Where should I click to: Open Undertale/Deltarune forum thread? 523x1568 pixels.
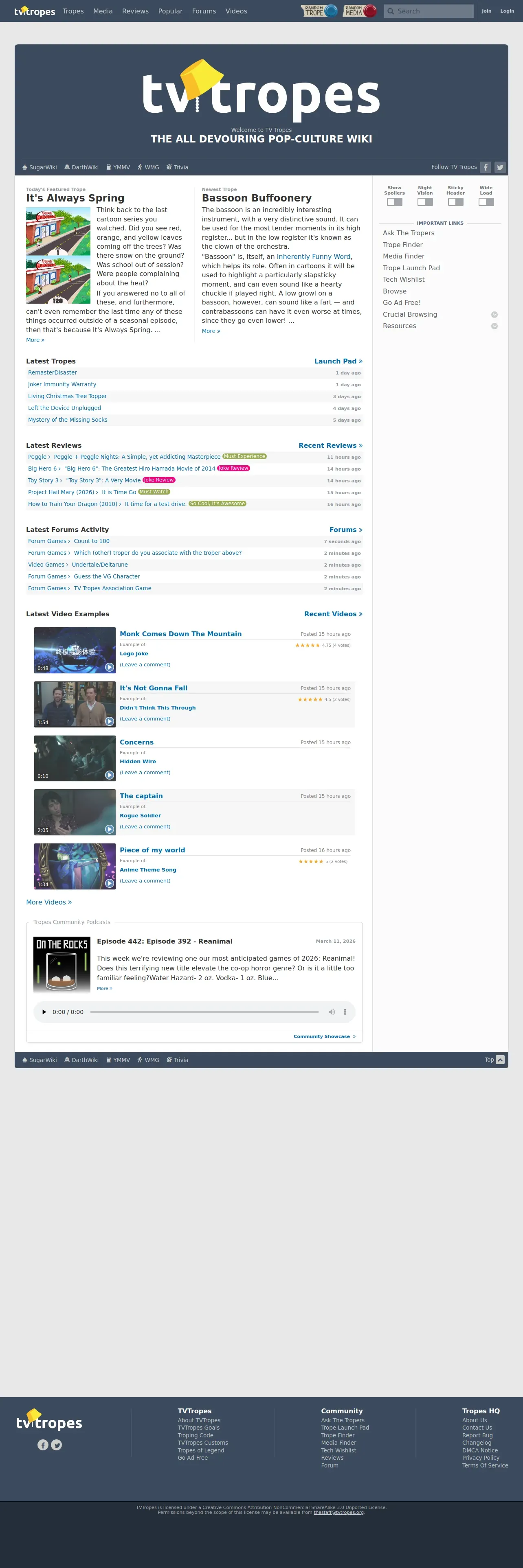click(x=100, y=565)
